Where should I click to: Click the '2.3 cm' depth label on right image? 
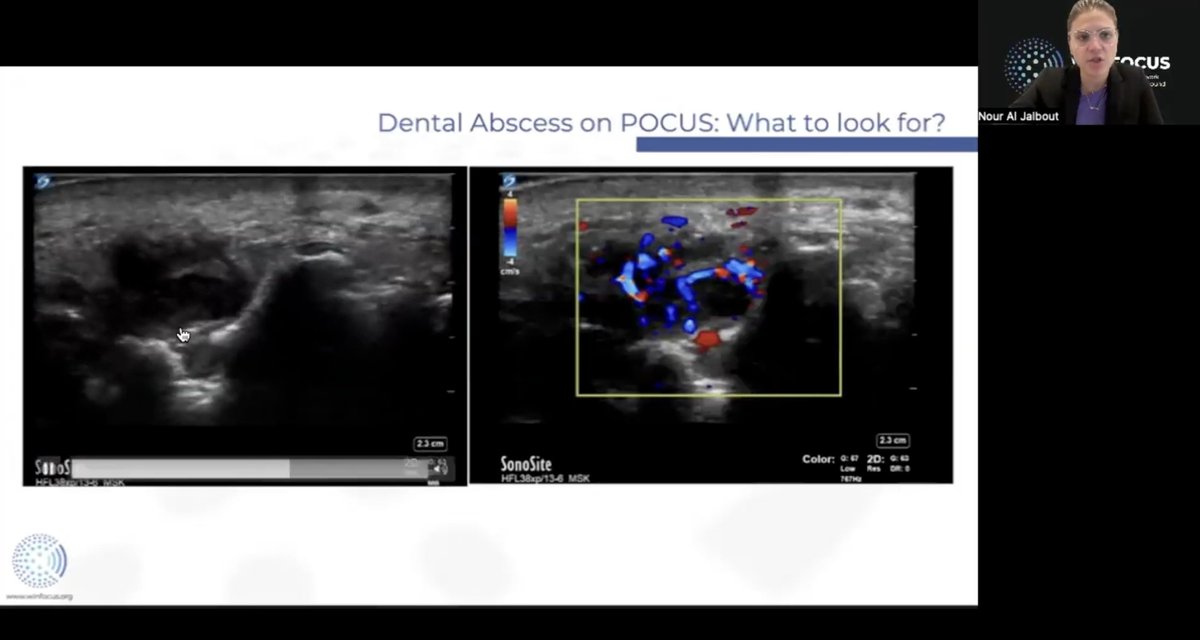[x=892, y=440]
